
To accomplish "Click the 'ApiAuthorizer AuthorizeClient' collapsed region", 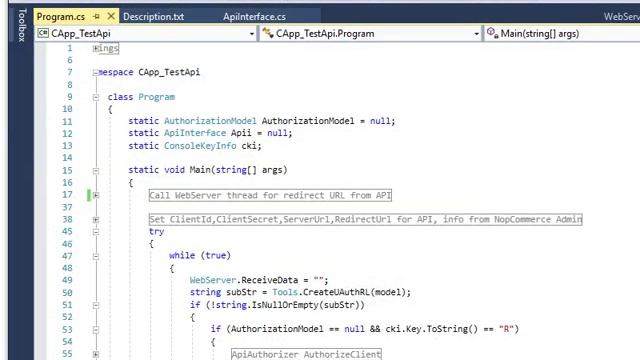I will (306, 354).
